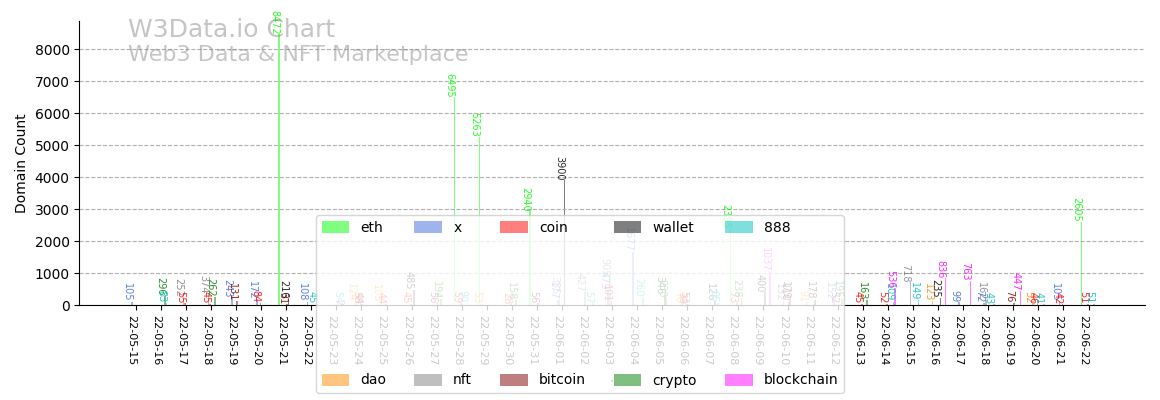Click the 3900 wallet data label

point(561,168)
